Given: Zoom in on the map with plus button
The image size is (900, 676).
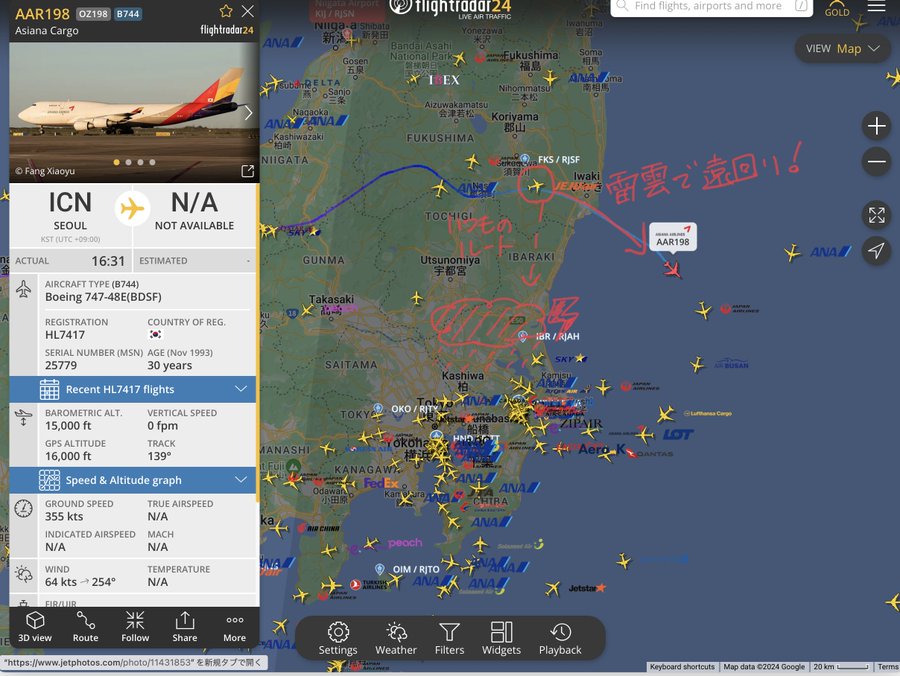Looking at the screenshot, I should pyautogui.click(x=876, y=126).
